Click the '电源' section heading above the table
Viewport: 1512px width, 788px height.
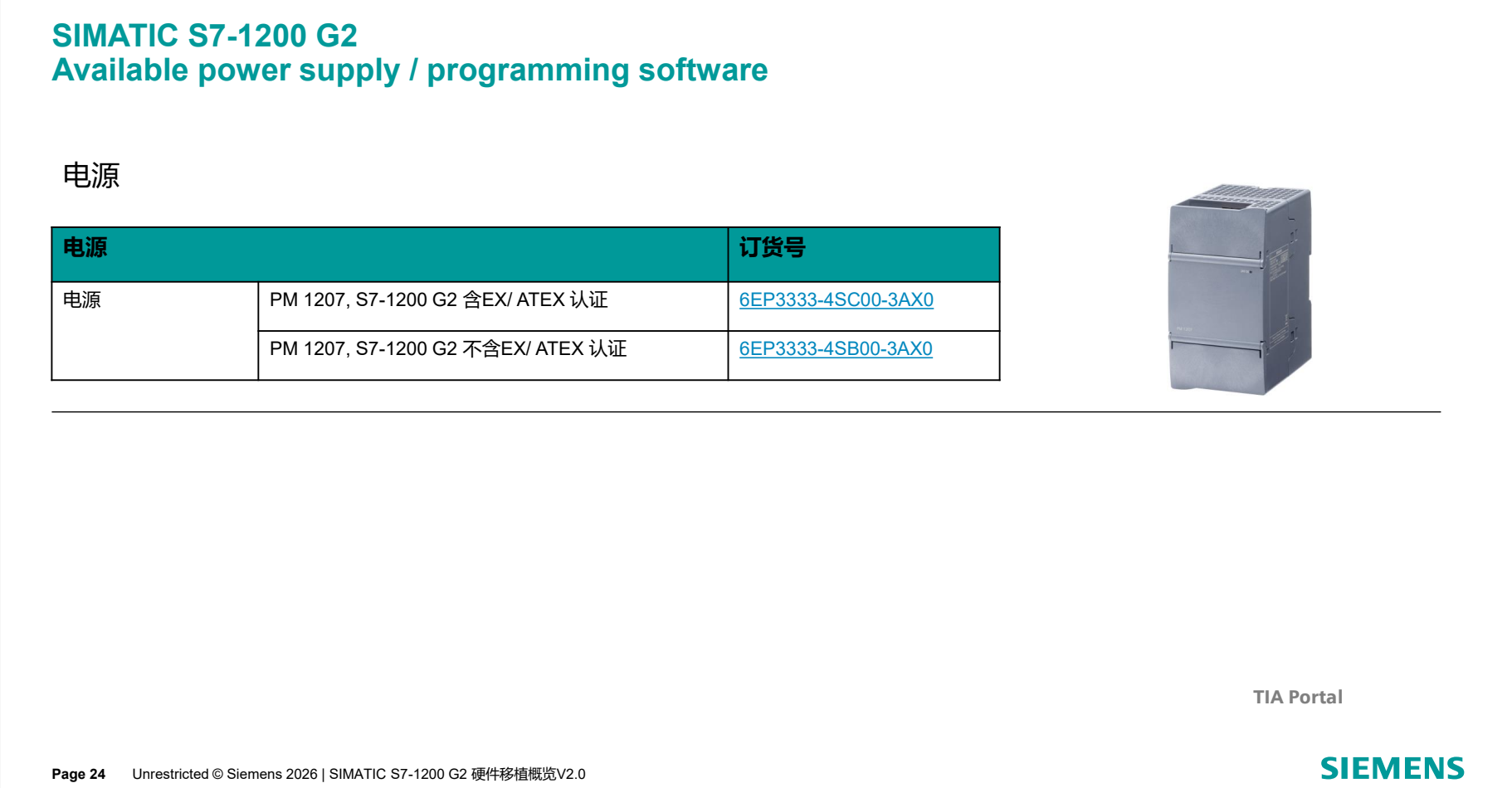click(91, 175)
